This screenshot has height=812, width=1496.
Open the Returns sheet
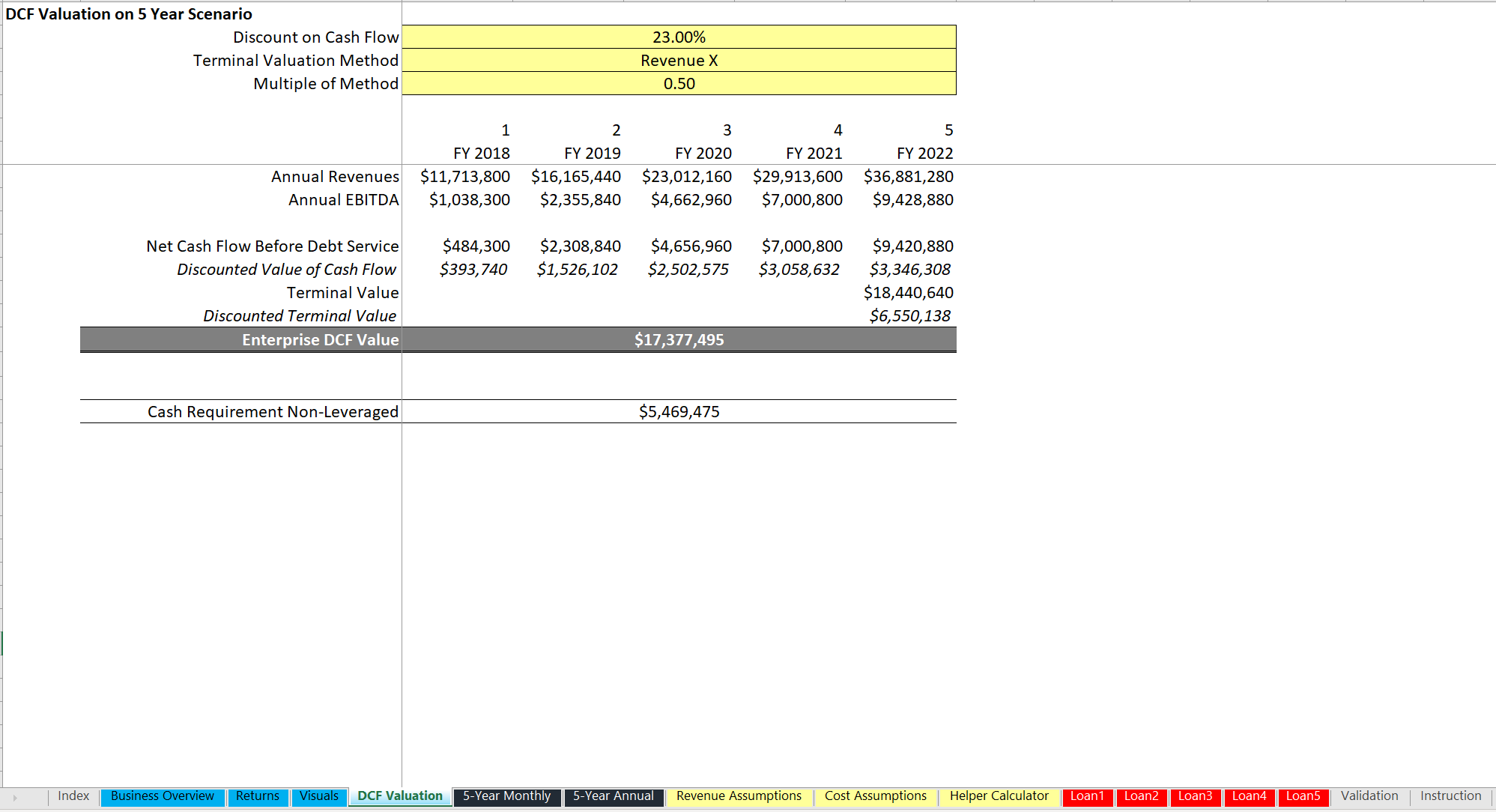click(x=258, y=796)
